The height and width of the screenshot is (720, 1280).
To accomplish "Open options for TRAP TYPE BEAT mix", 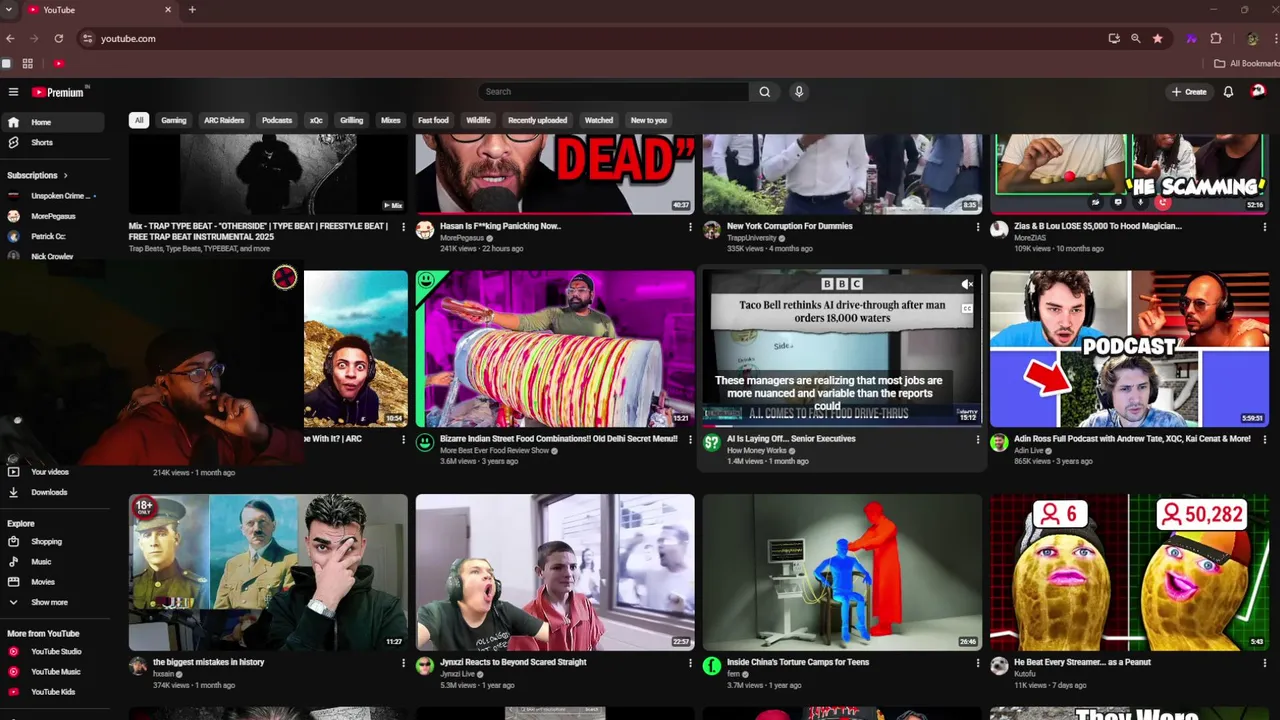I will click(x=403, y=227).
